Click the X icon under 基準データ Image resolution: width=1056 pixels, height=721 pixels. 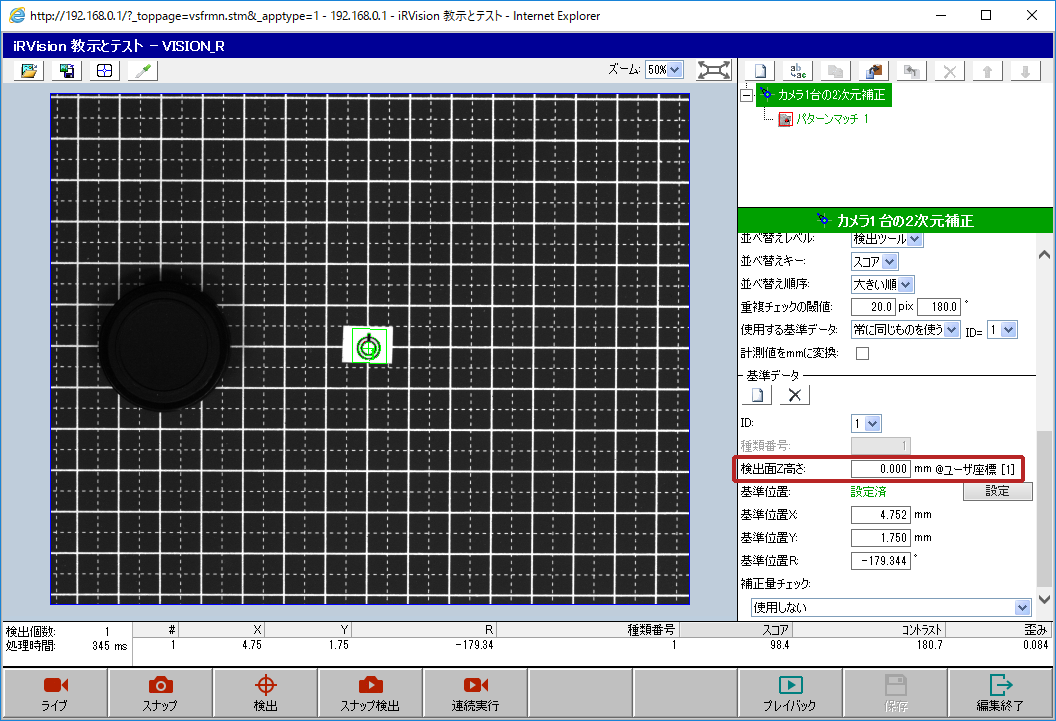(795, 395)
